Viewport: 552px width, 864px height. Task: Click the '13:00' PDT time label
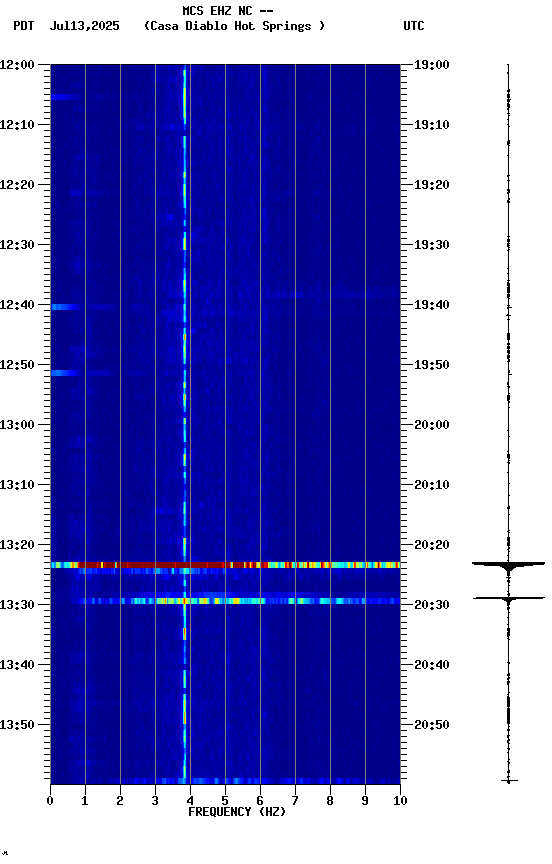17,425
